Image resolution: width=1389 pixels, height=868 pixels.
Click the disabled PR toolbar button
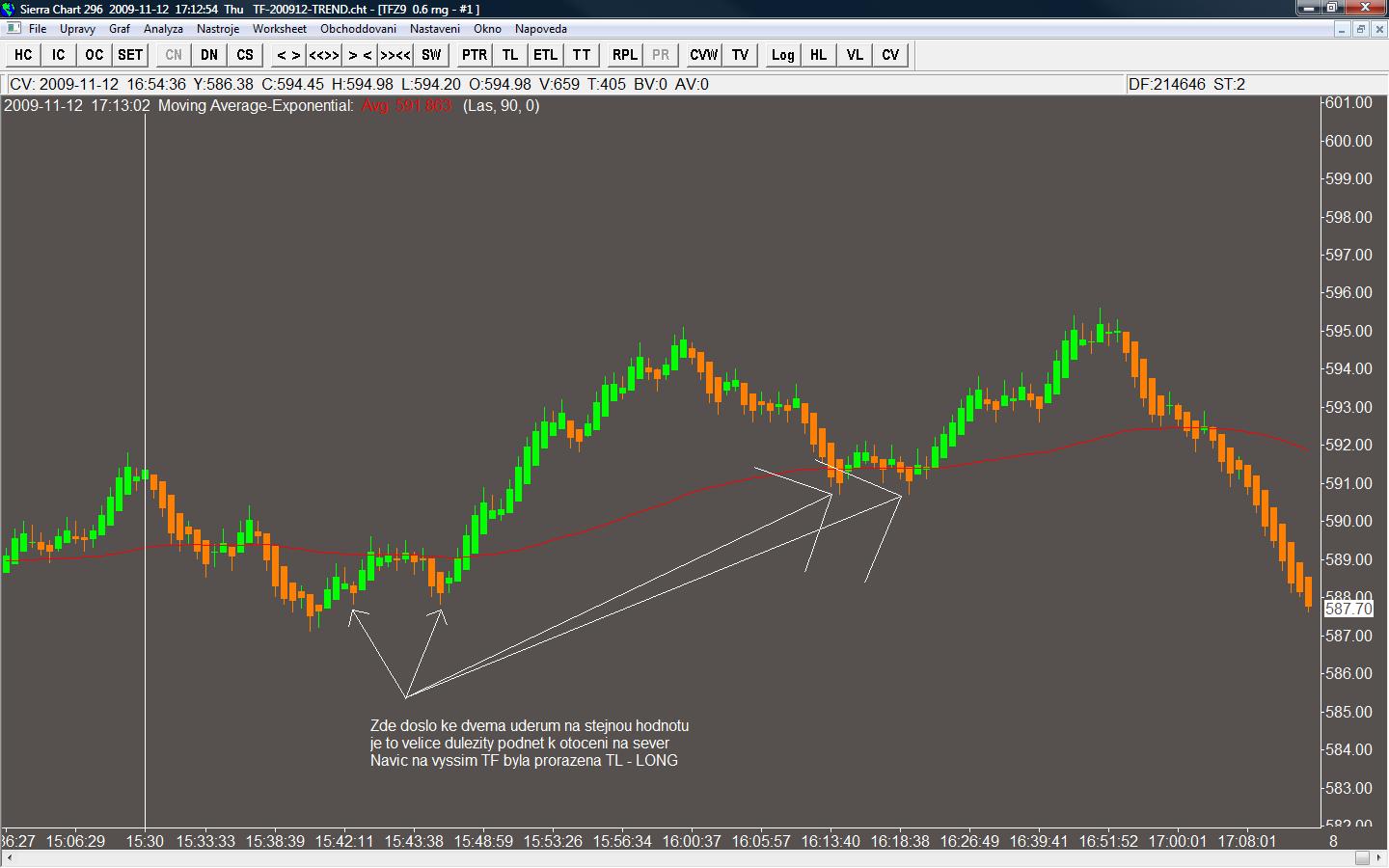coord(661,55)
